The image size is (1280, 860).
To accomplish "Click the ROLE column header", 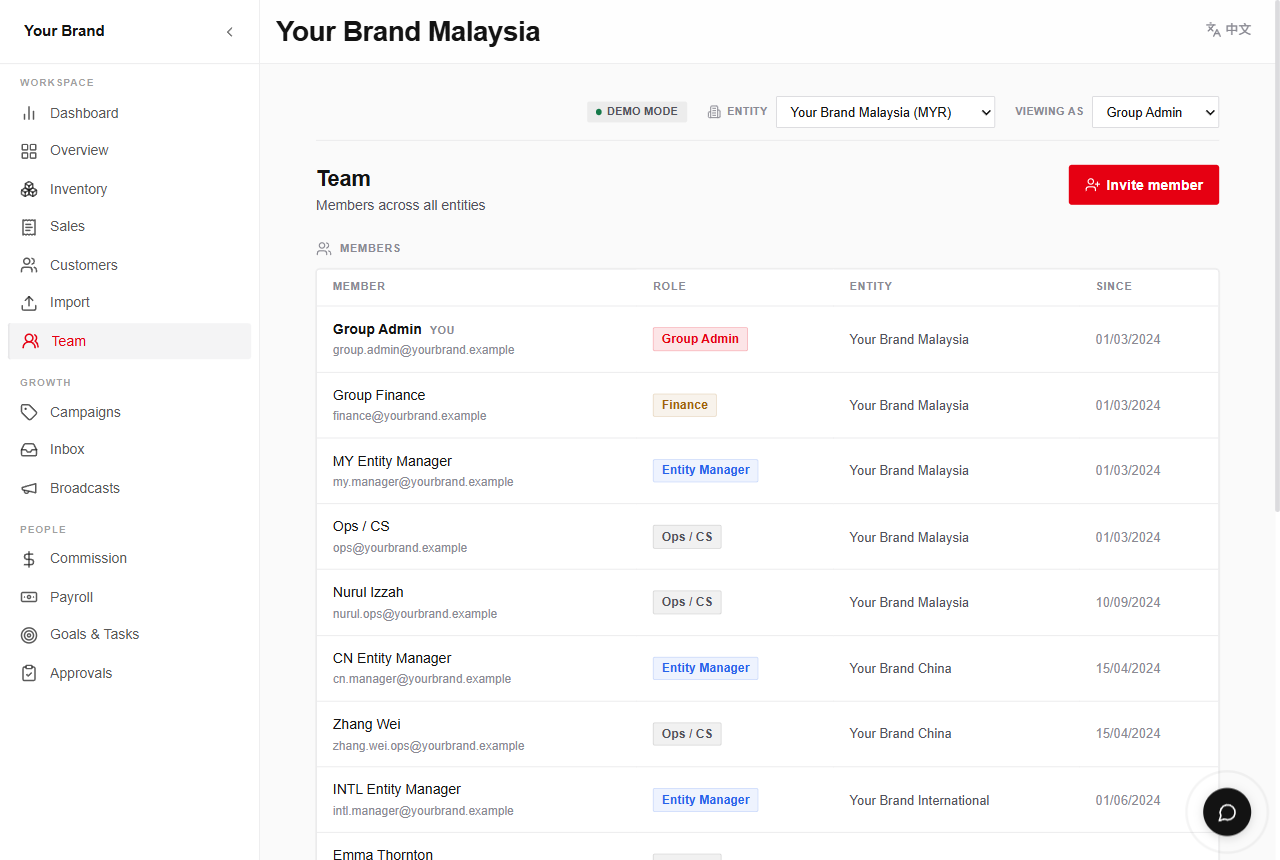I will 670,287.
